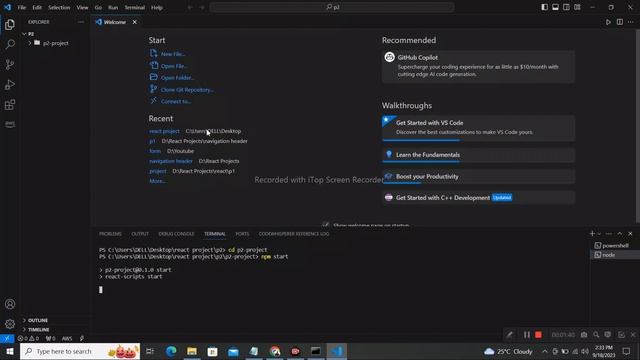Open the Edit menu
This screenshot has height=360, width=640.
click(x=37, y=7)
